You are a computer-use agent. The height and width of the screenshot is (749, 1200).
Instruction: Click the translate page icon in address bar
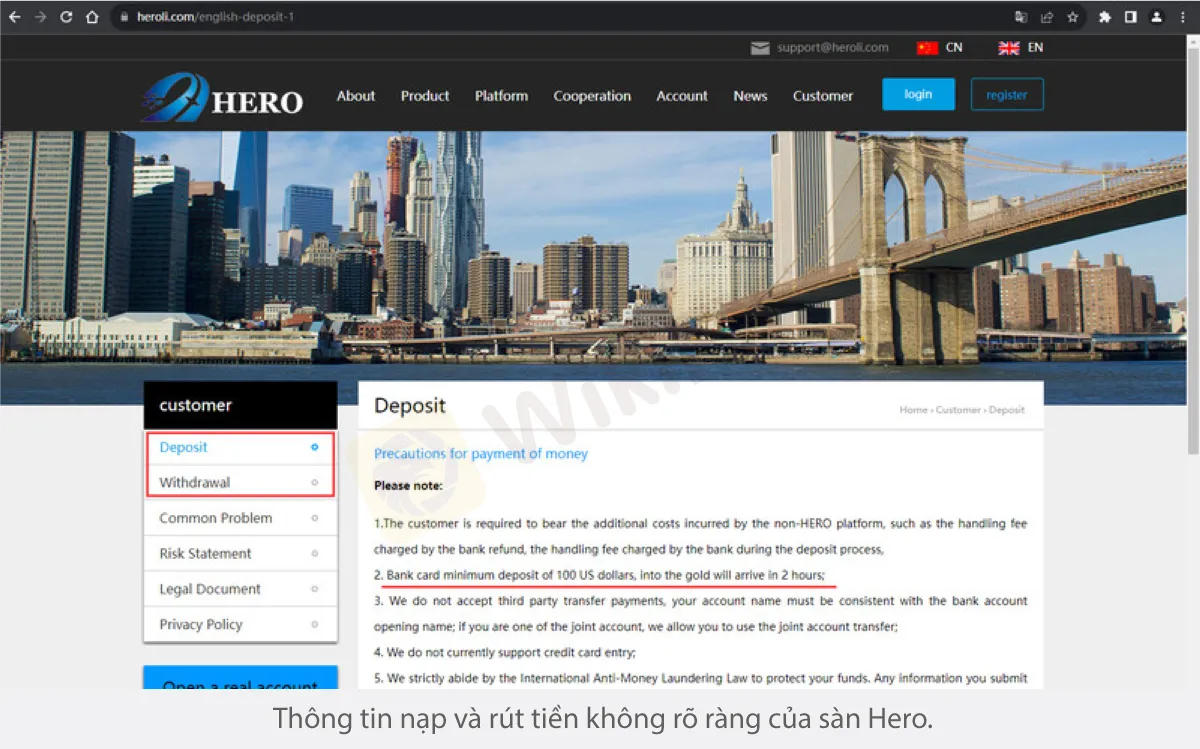tap(1021, 17)
